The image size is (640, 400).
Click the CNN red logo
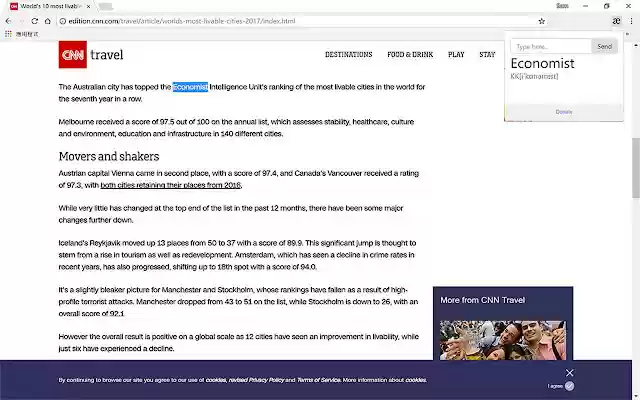pyautogui.click(x=73, y=54)
